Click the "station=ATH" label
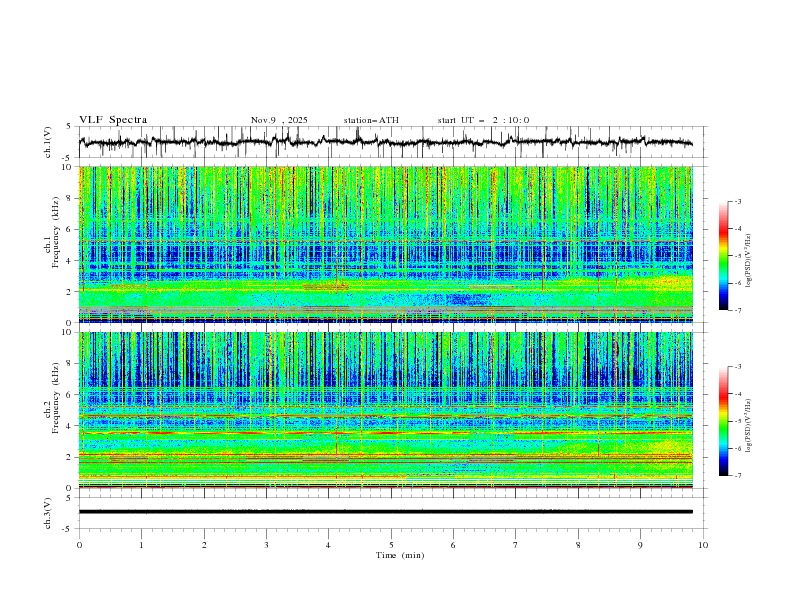Screen dimensions: 792x612 371,120
